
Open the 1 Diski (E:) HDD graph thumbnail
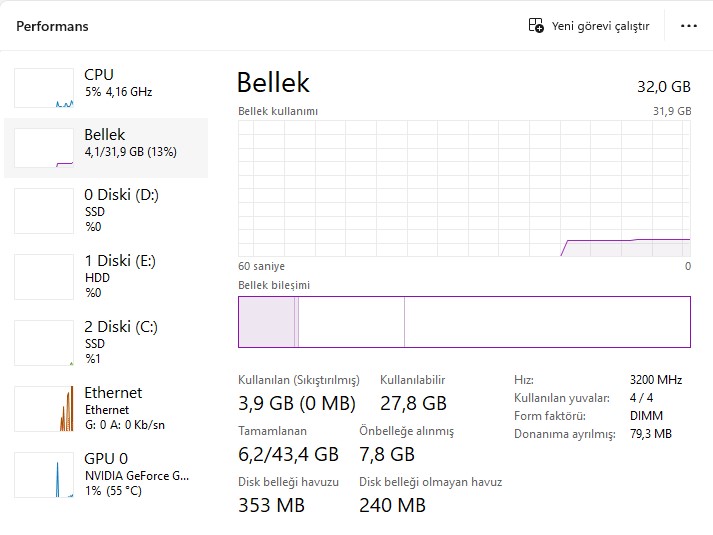point(44,277)
